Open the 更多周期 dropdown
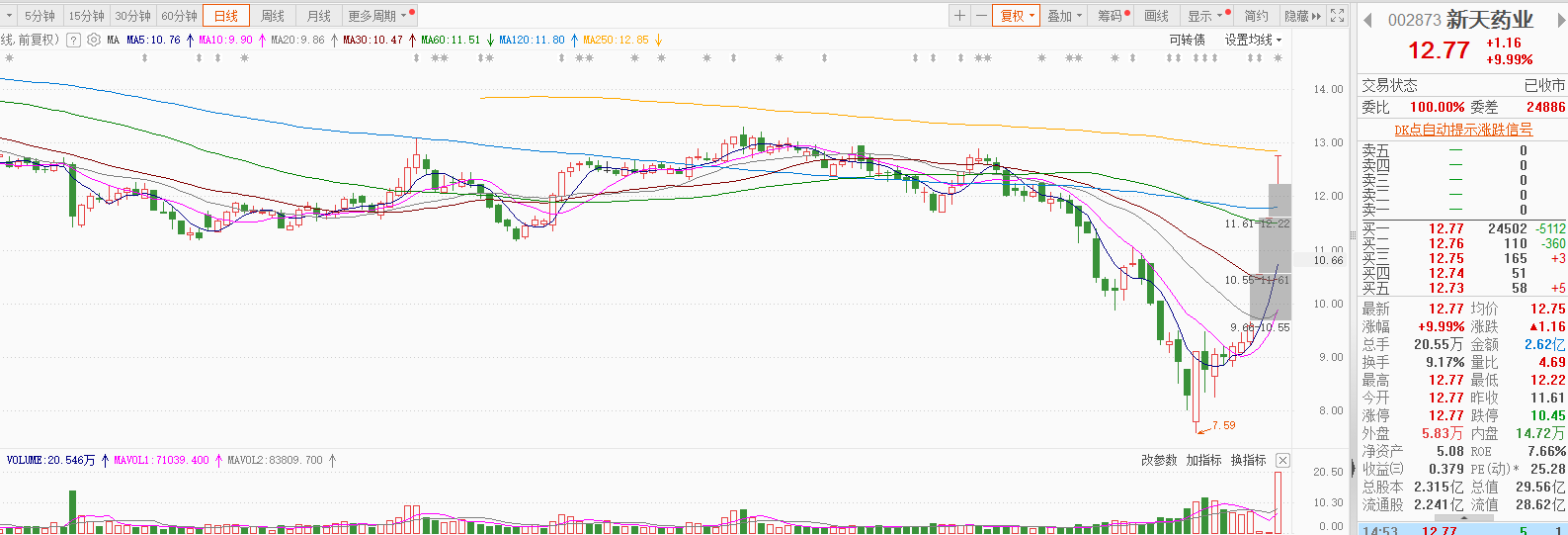1568x535 pixels. pos(379,16)
